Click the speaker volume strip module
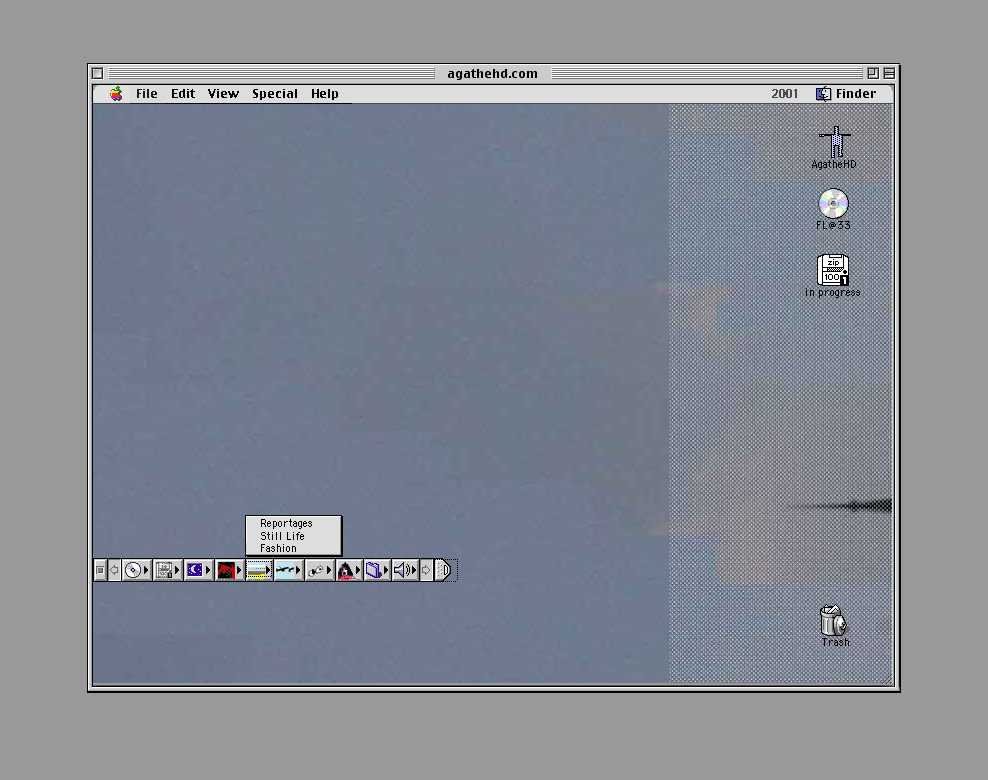The height and width of the screenshot is (780, 988). 405,570
